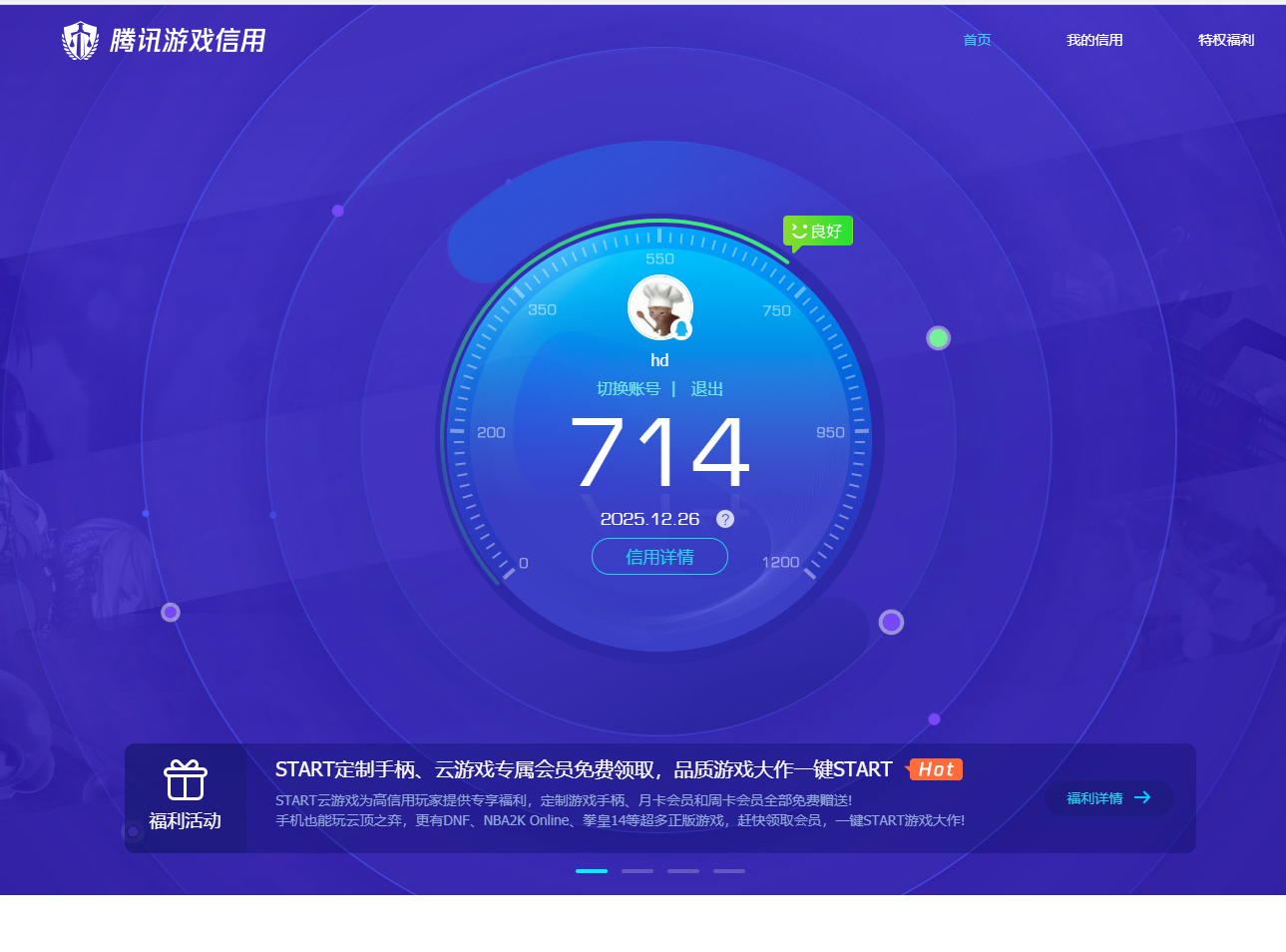The height and width of the screenshot is (952, 1286).
Task: Click 退出 to log out
Action: pyautogui.click(x=706, y=389)
